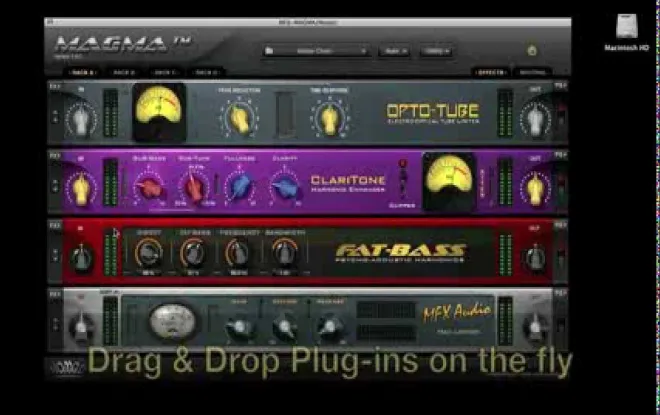Image resolution: width=660 pixels, height=415 pixels.
Task: Open the FX slot button beside Opto-Tube's IN knob
Action: point(55,87)
